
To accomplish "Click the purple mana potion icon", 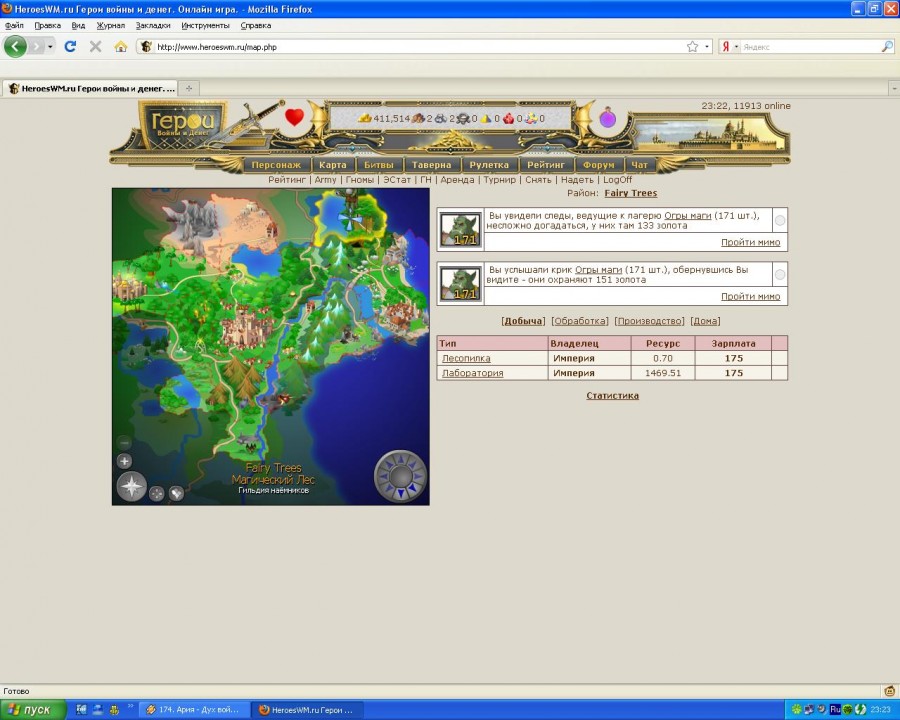I will coord(608,118).
